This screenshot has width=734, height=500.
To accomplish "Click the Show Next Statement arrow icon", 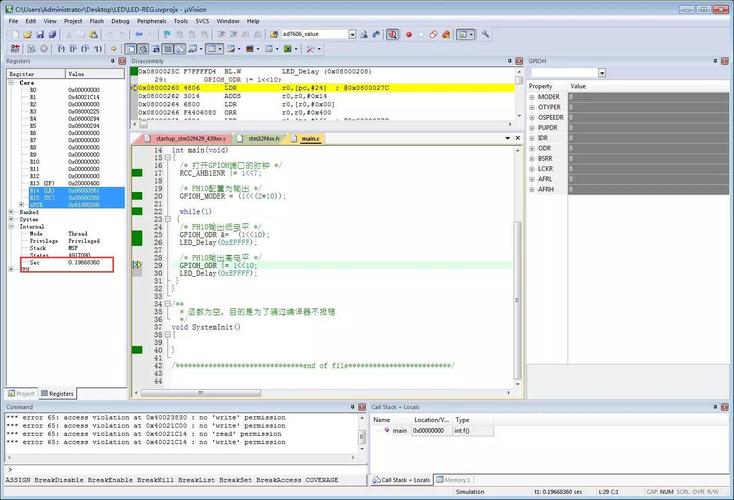I will click(x=114, y=49).
